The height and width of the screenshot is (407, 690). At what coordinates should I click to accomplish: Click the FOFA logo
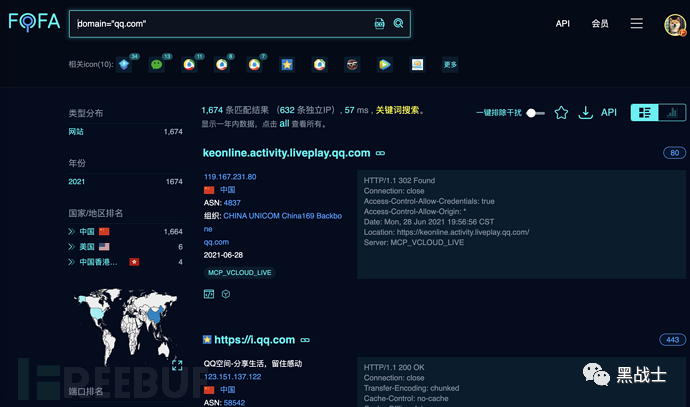pyautogui.click(x=34, y=22)
